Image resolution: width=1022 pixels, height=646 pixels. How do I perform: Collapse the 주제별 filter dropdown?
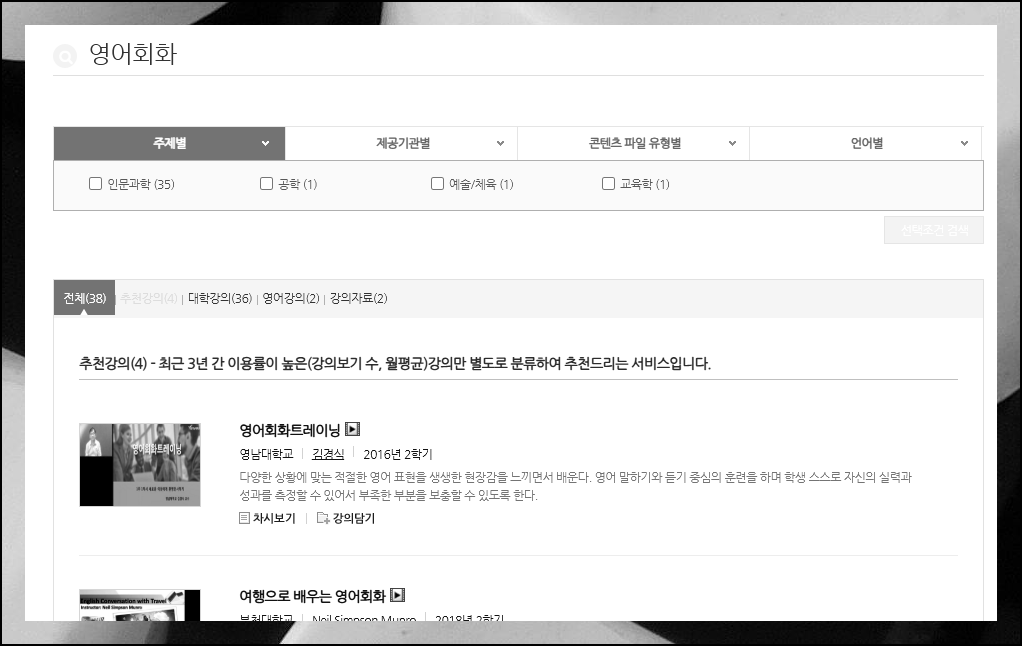(x=169, y=143)
